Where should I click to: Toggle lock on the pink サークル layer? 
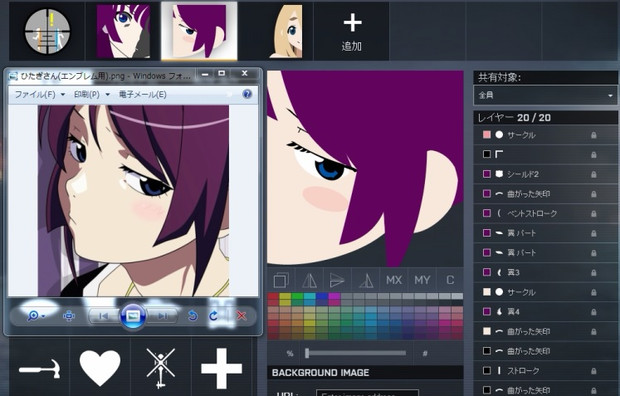594,135
